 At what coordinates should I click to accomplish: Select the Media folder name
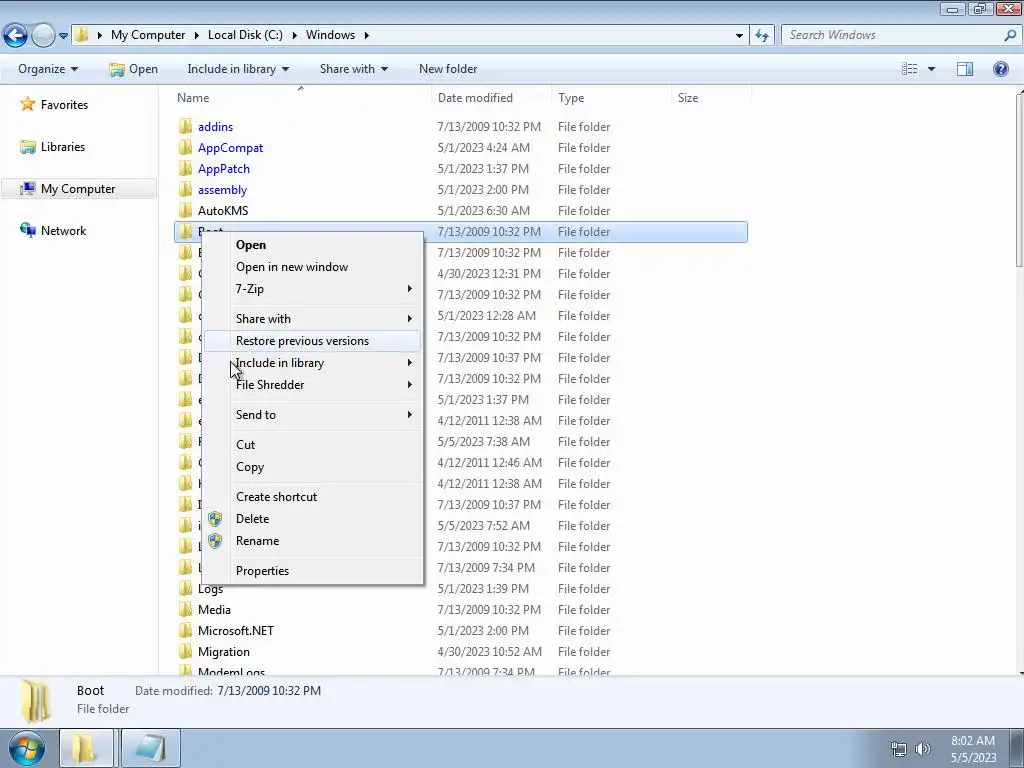(x=214, y=609)
